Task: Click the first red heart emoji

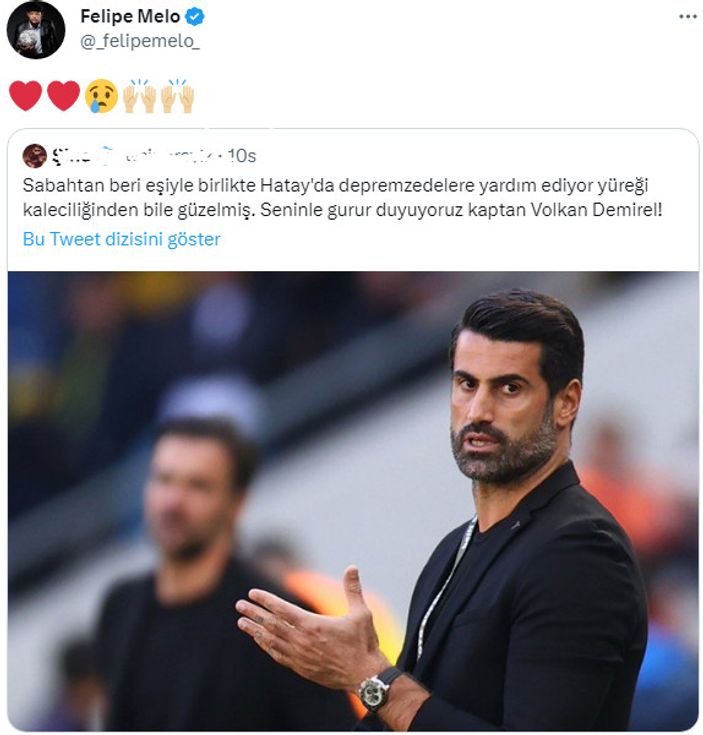Action: 26,96
